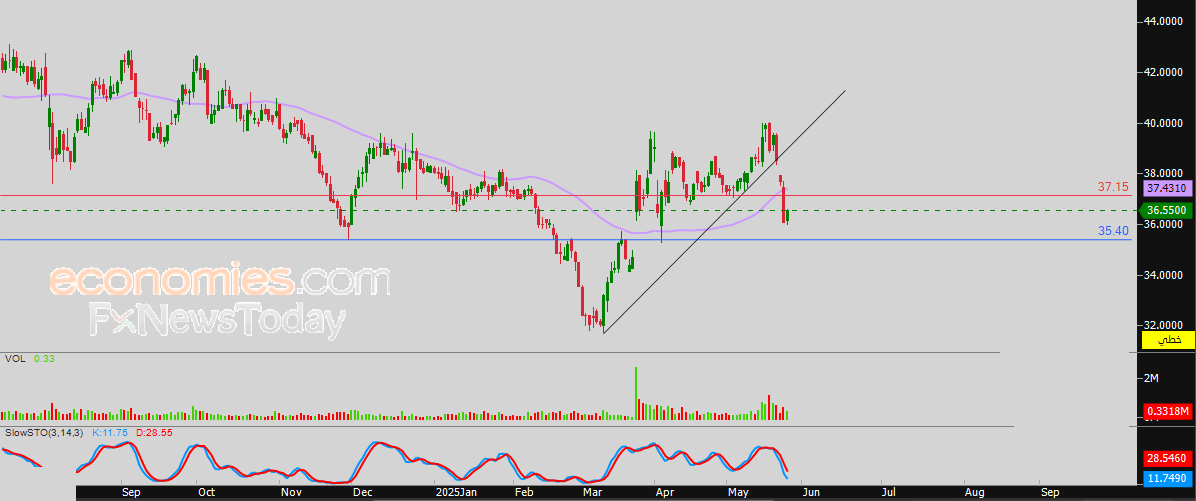Click the yellow خطي chart-type label

(1168, 340)
